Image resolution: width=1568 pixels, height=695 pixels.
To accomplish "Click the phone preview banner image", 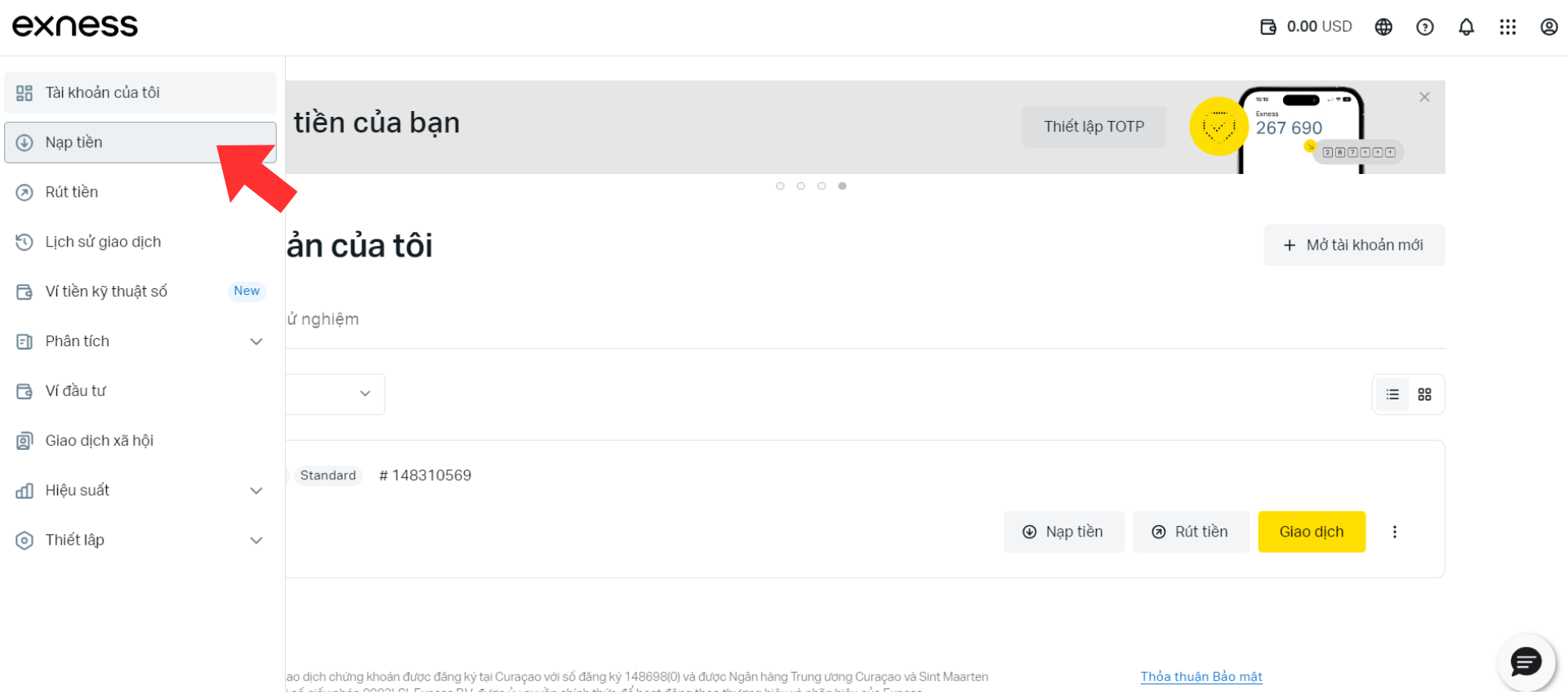I will click(1302, 131).
